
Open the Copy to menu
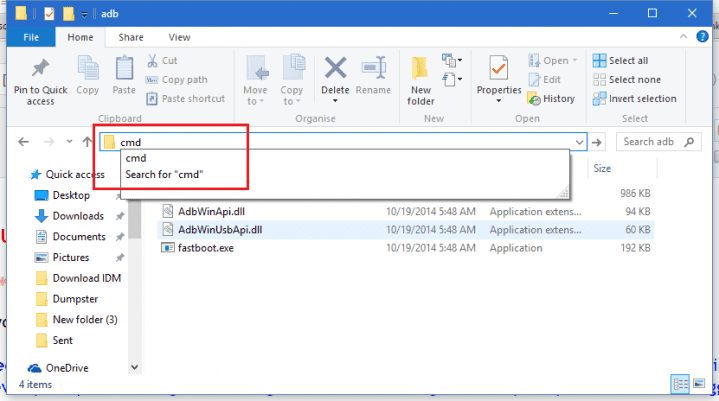[292, 80]
